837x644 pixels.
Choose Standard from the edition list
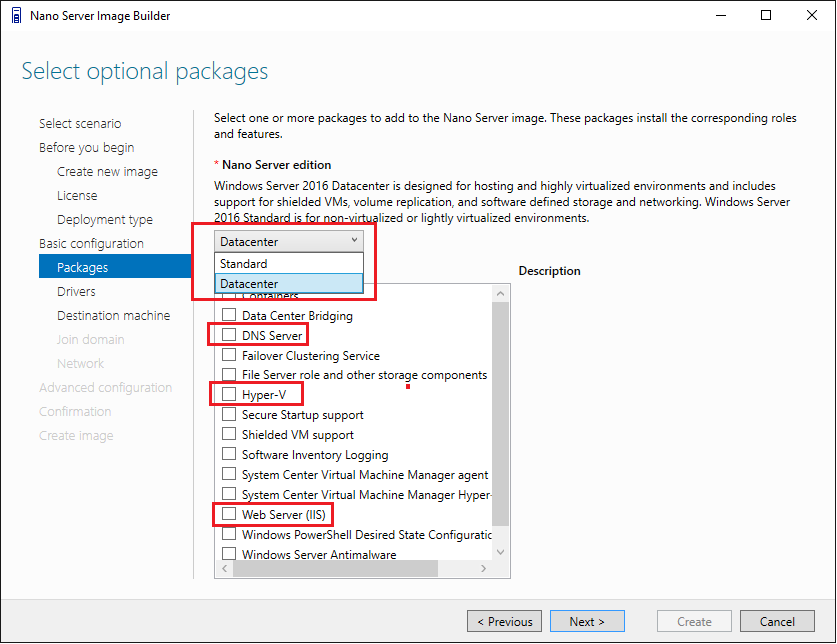pos(289,263)
